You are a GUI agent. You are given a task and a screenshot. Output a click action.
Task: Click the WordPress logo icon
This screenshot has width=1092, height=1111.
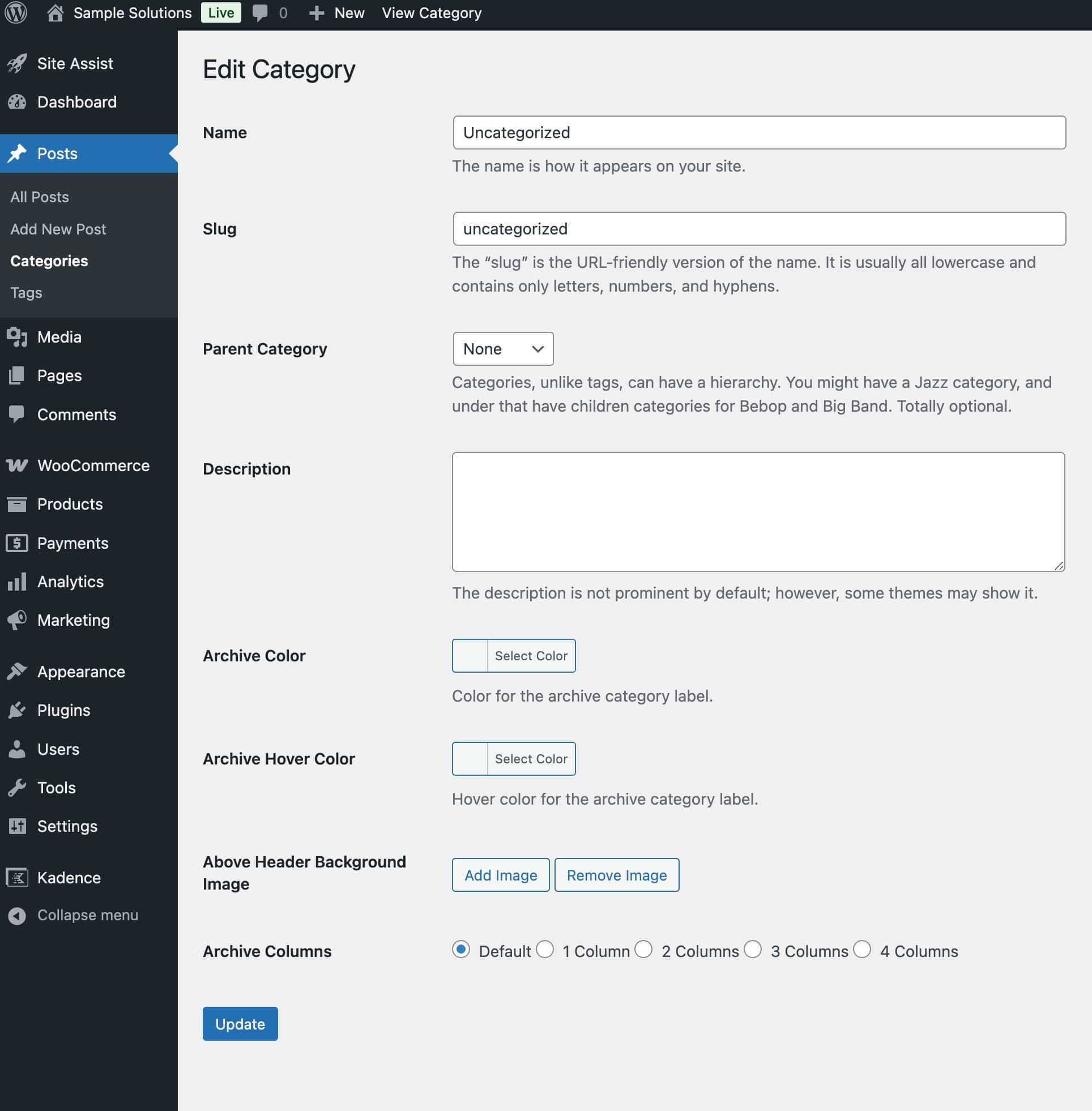pyautogui.click(x=16, y=12)
